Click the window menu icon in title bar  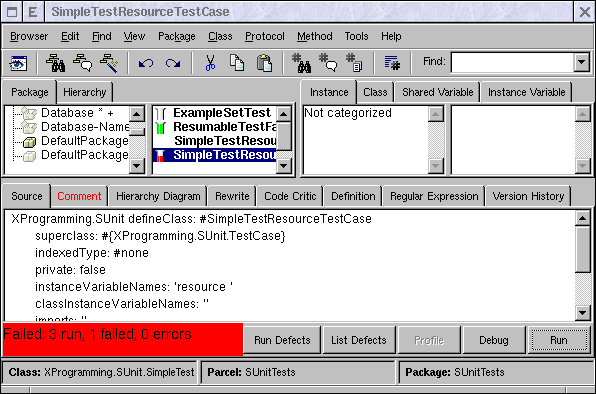click(12, 12)
